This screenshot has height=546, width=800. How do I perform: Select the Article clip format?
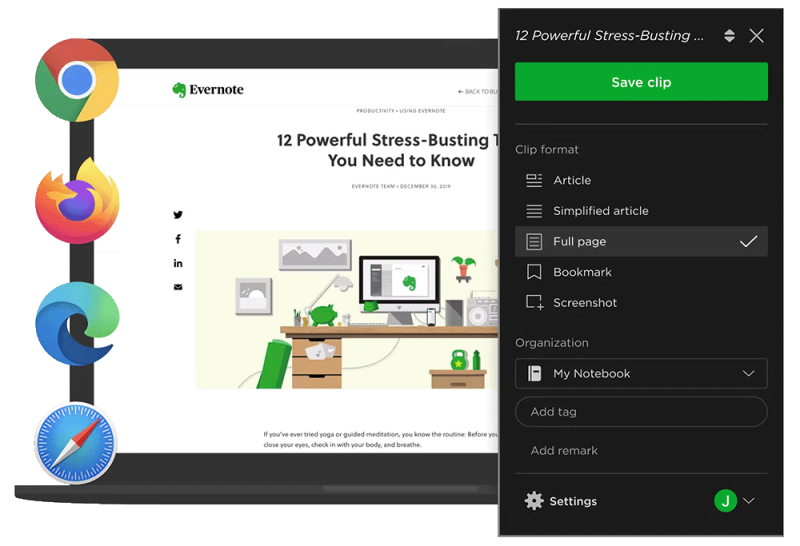point(641,180)
